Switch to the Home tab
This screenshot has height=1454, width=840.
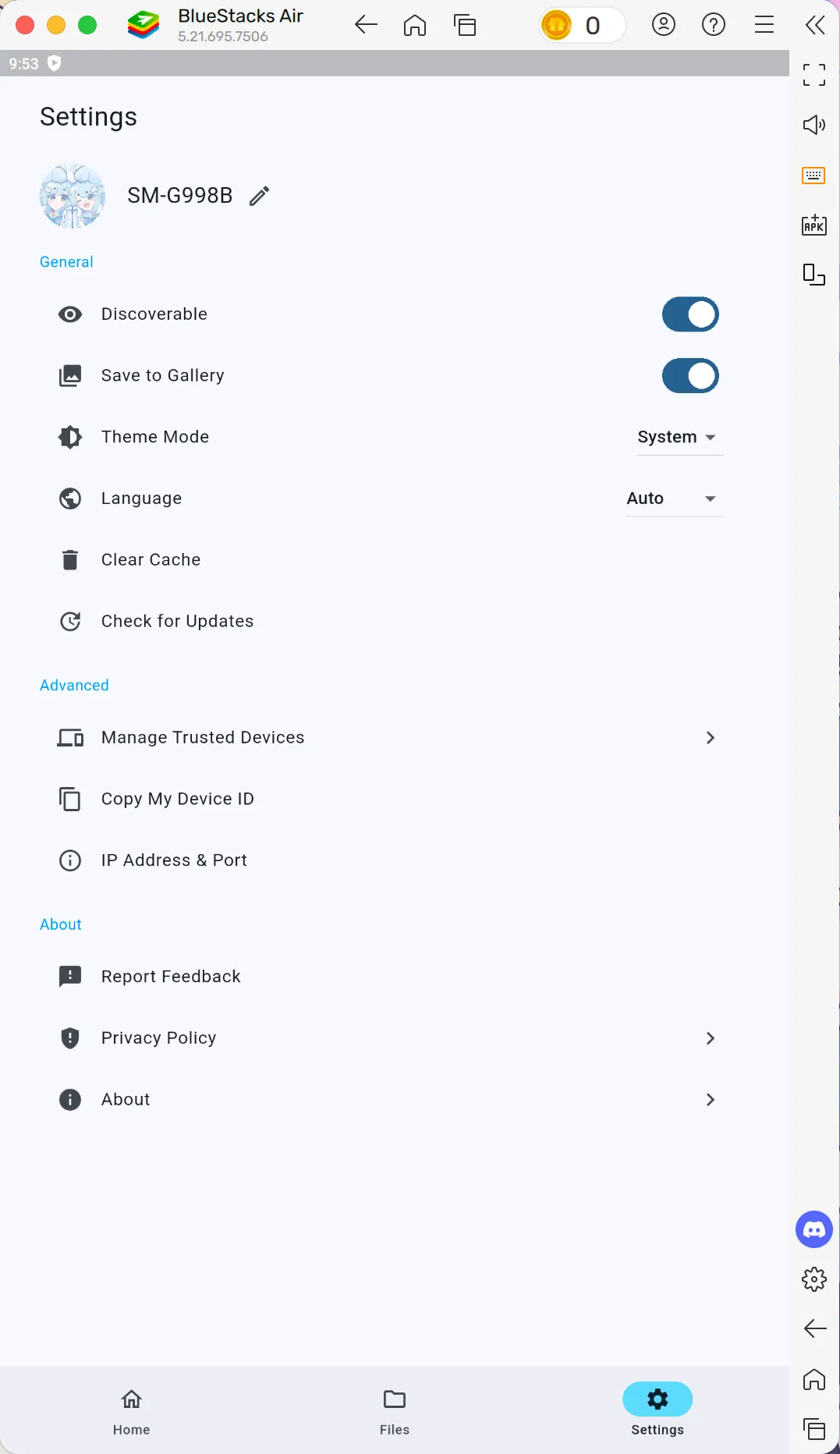point(131,1411)
